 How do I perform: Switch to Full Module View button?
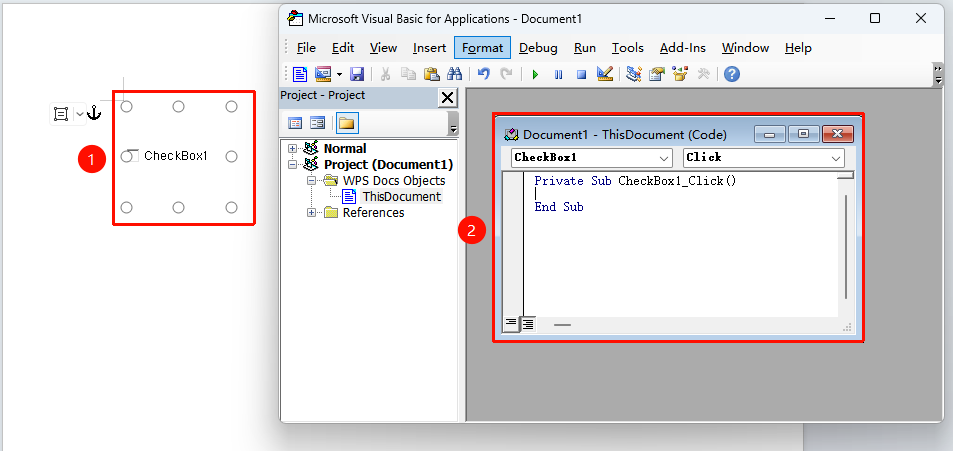[x=528, y=325]
